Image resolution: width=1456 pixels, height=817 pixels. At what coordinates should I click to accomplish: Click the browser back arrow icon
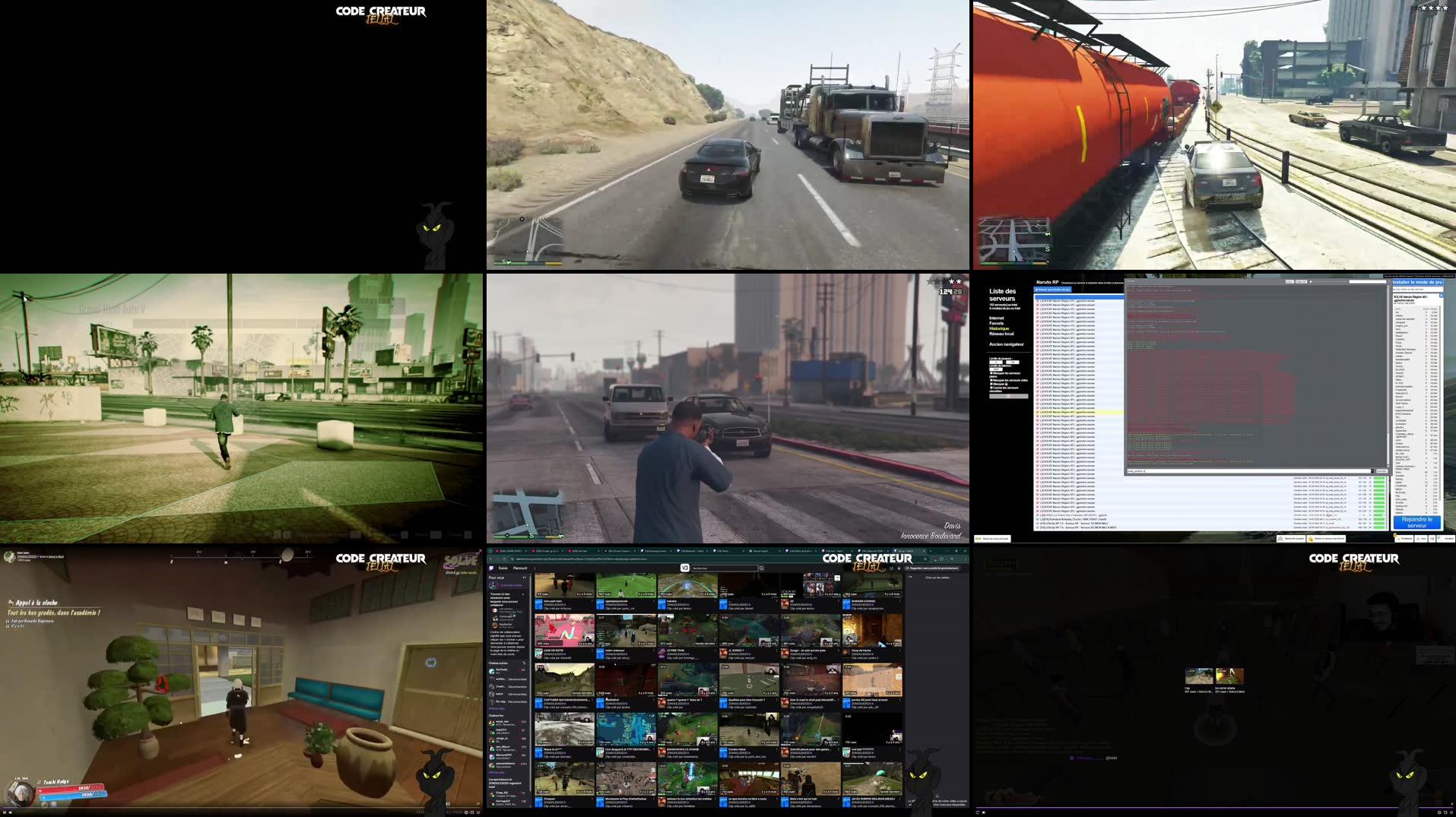tap(490, 559)
